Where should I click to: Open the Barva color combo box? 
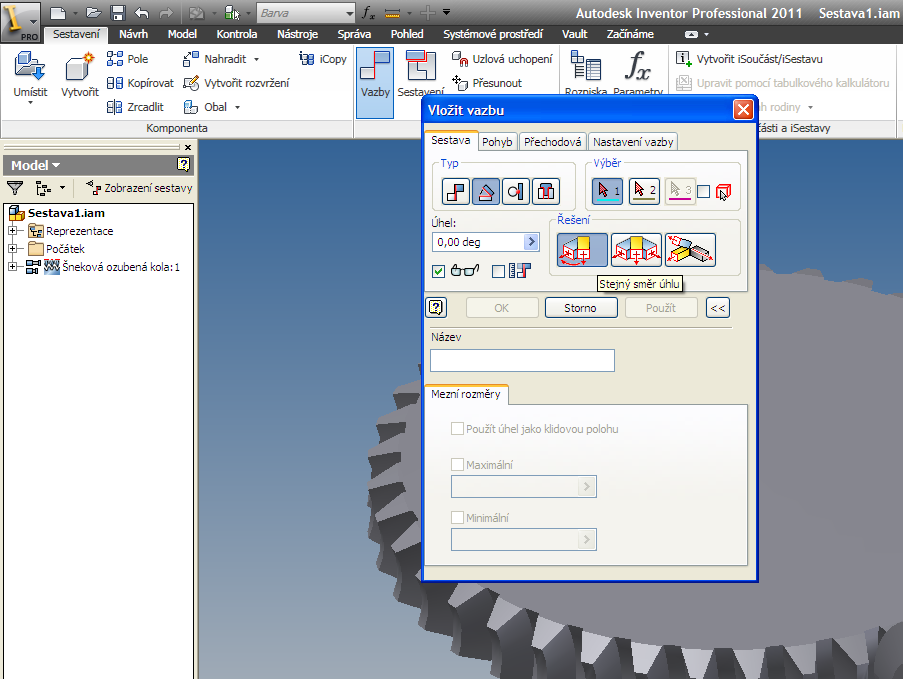306,13
